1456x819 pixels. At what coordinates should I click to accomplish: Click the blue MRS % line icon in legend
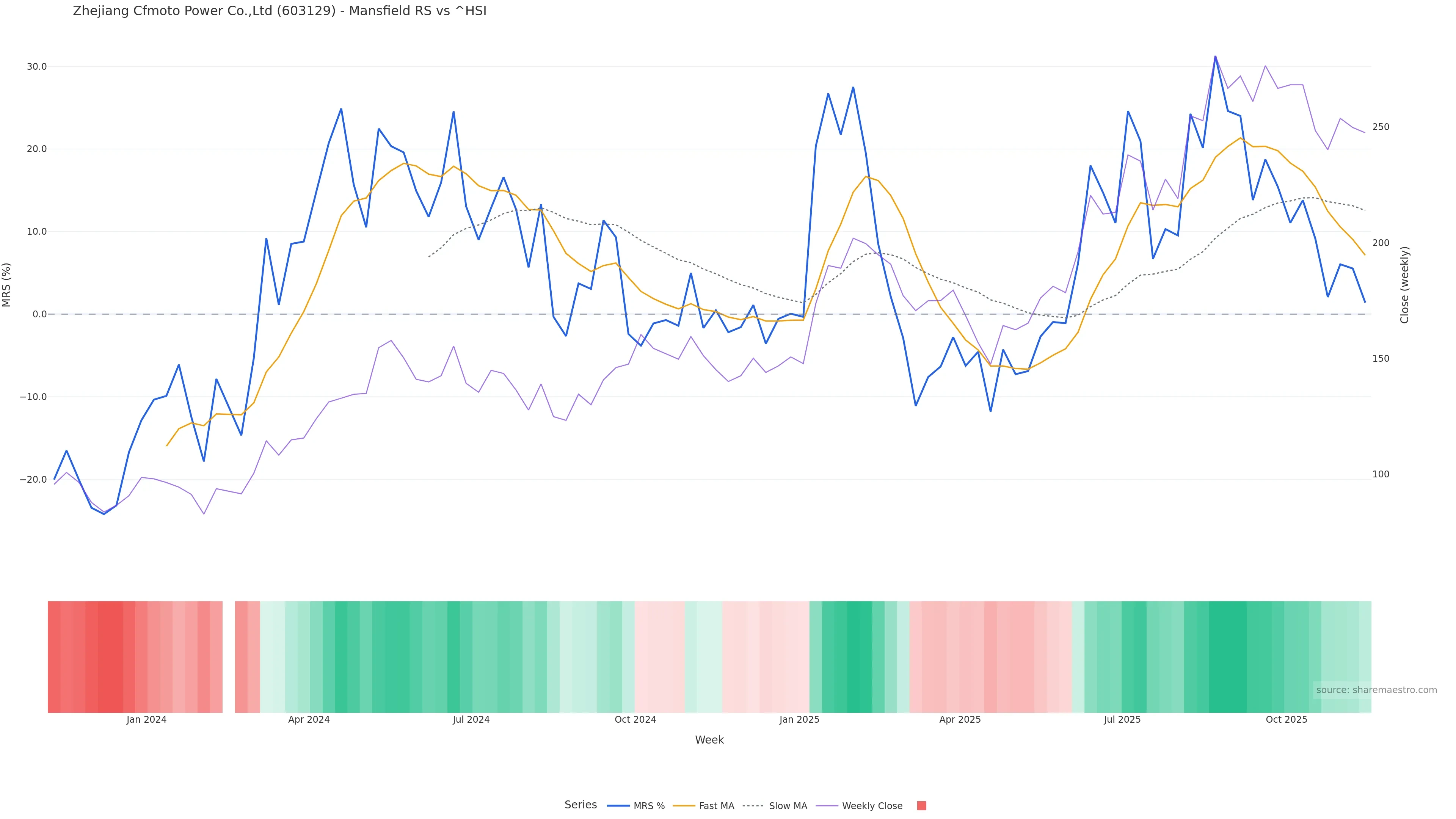[618, 806]
